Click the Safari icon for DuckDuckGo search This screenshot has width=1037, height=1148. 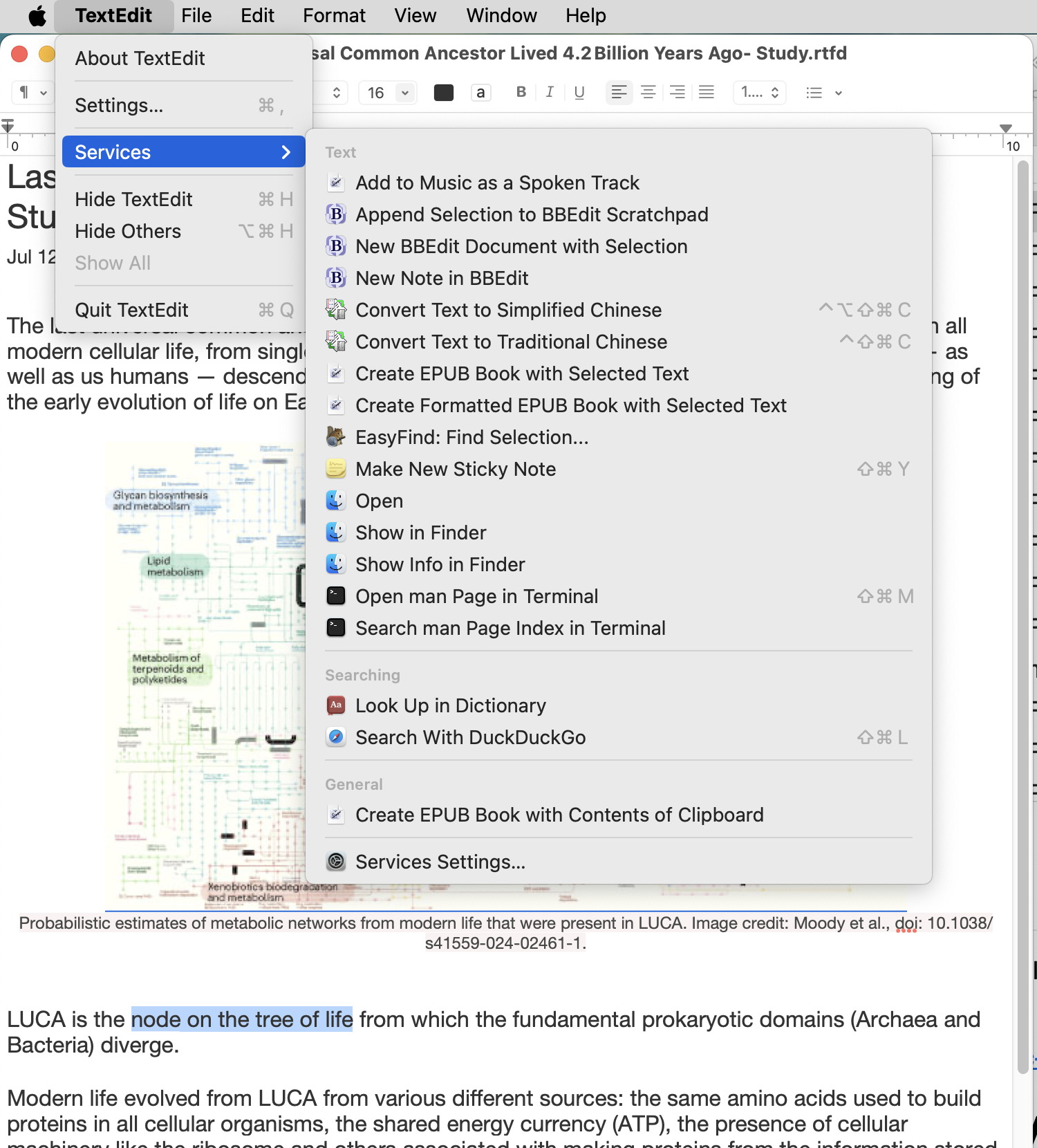click(336, 737)
